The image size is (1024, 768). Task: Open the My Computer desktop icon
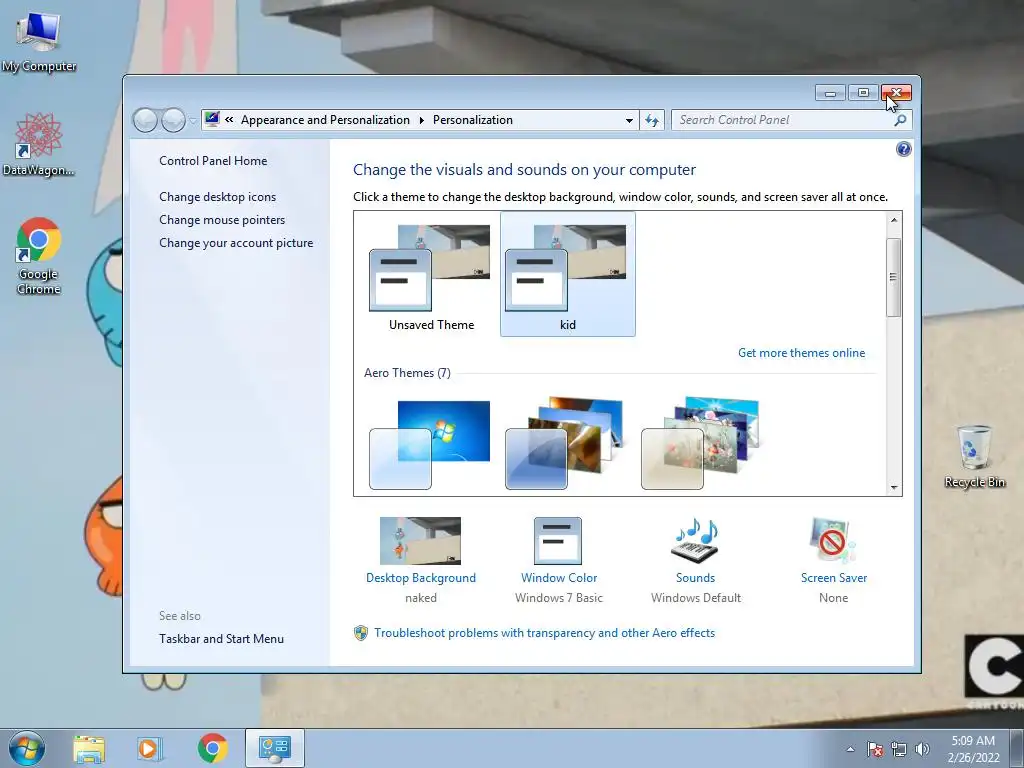39,40
